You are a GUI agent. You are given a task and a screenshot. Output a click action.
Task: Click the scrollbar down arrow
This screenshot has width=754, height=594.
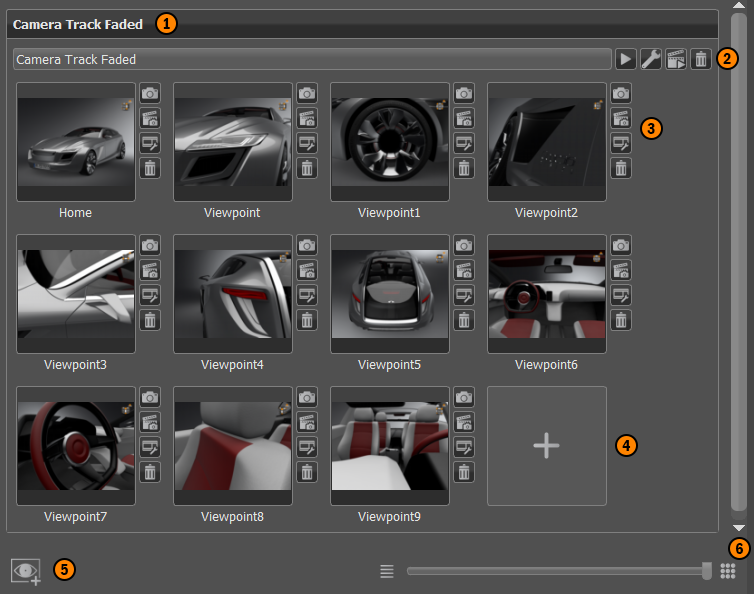[738, 527]
